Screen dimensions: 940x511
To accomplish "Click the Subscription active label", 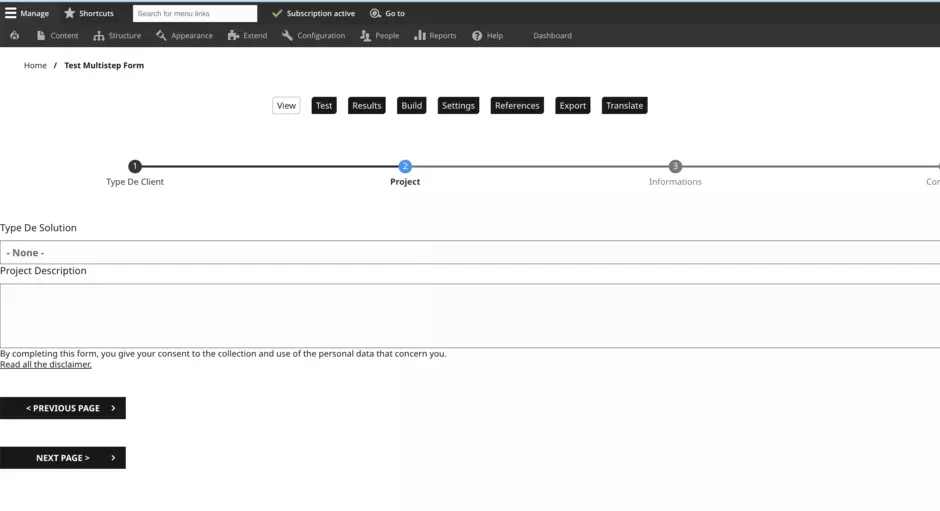I will point(321,13).
